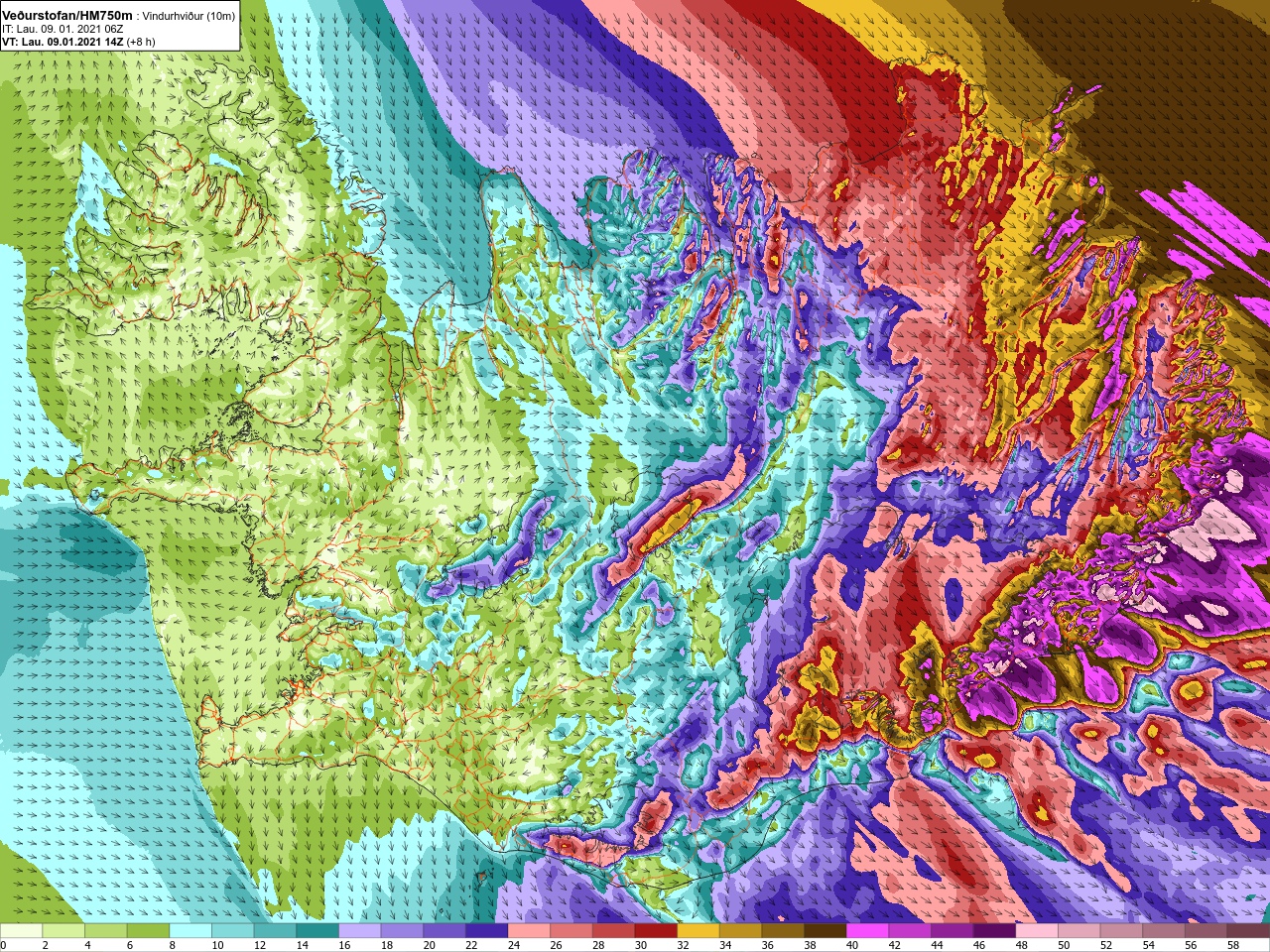
Task: Click the legend swatch between 42 and 44
Action: point(910,932)
